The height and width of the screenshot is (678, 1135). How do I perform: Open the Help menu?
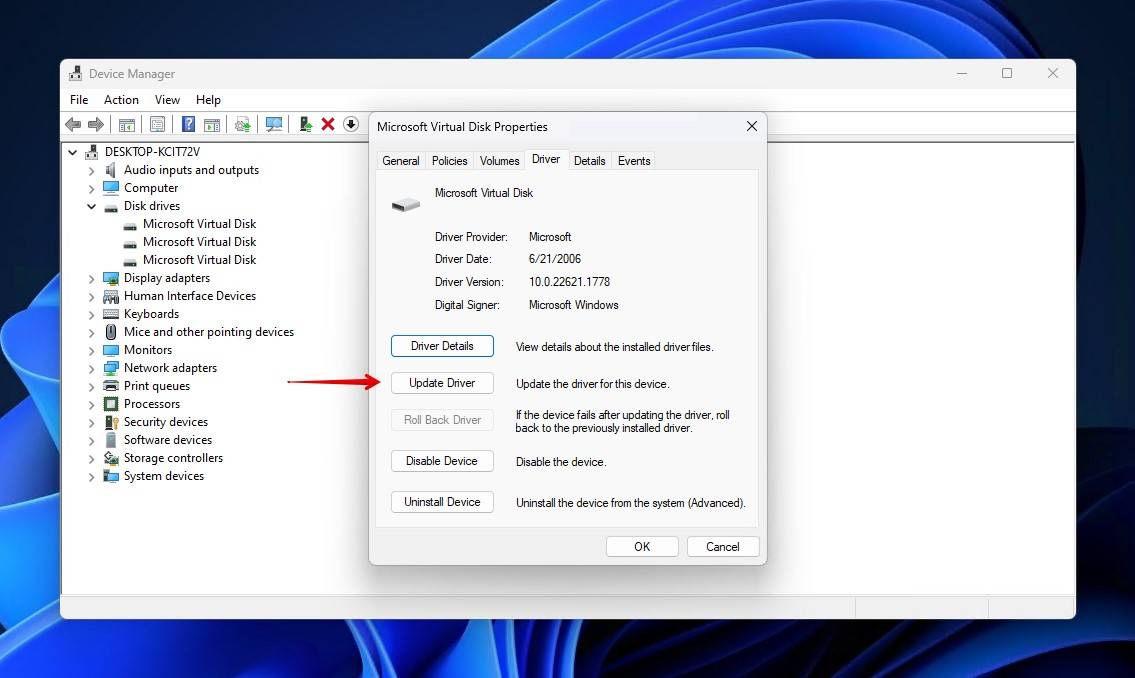coord(208,100)
